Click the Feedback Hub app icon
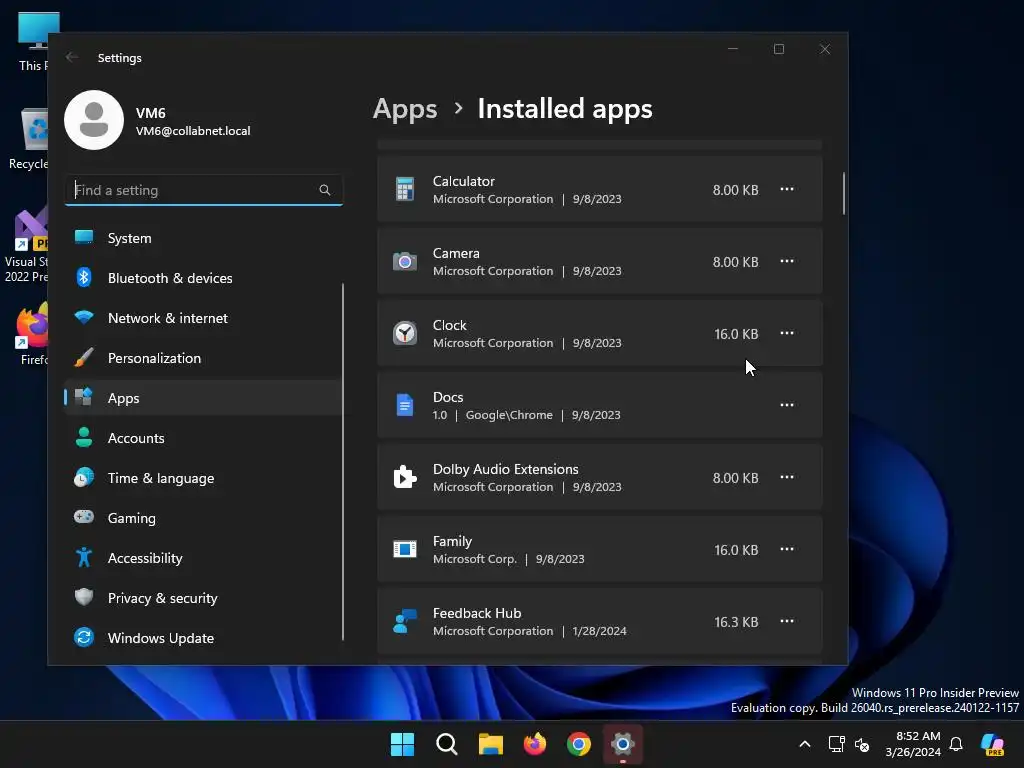1024x768 pixels. (405, 621)
